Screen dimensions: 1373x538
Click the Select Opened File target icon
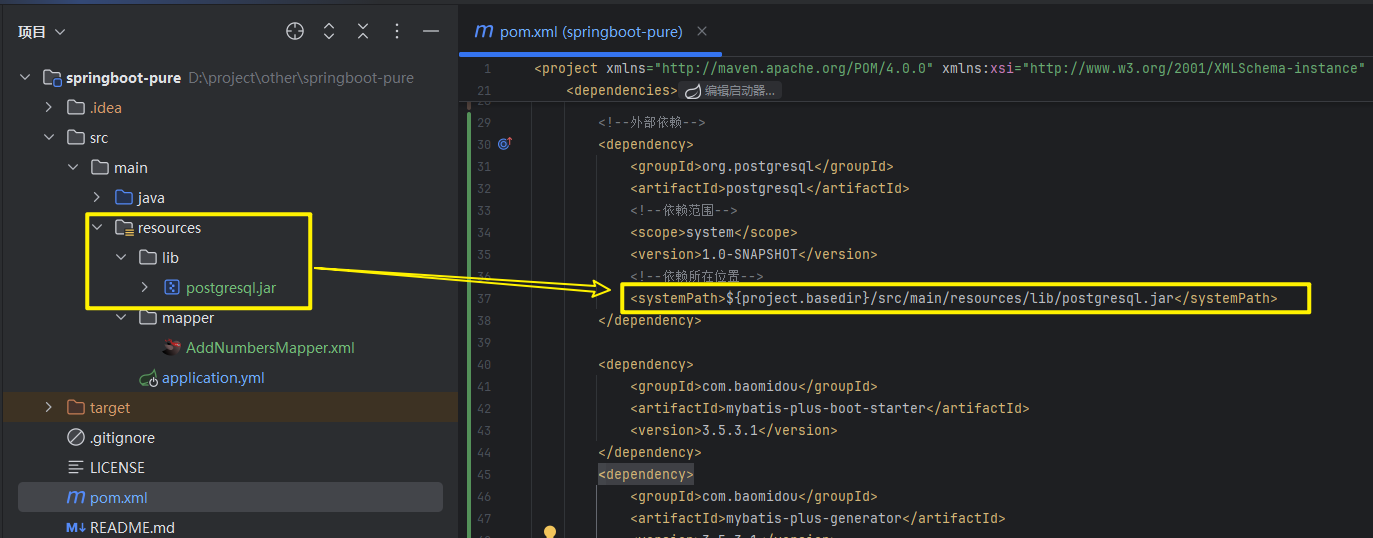tap(294, 32)
